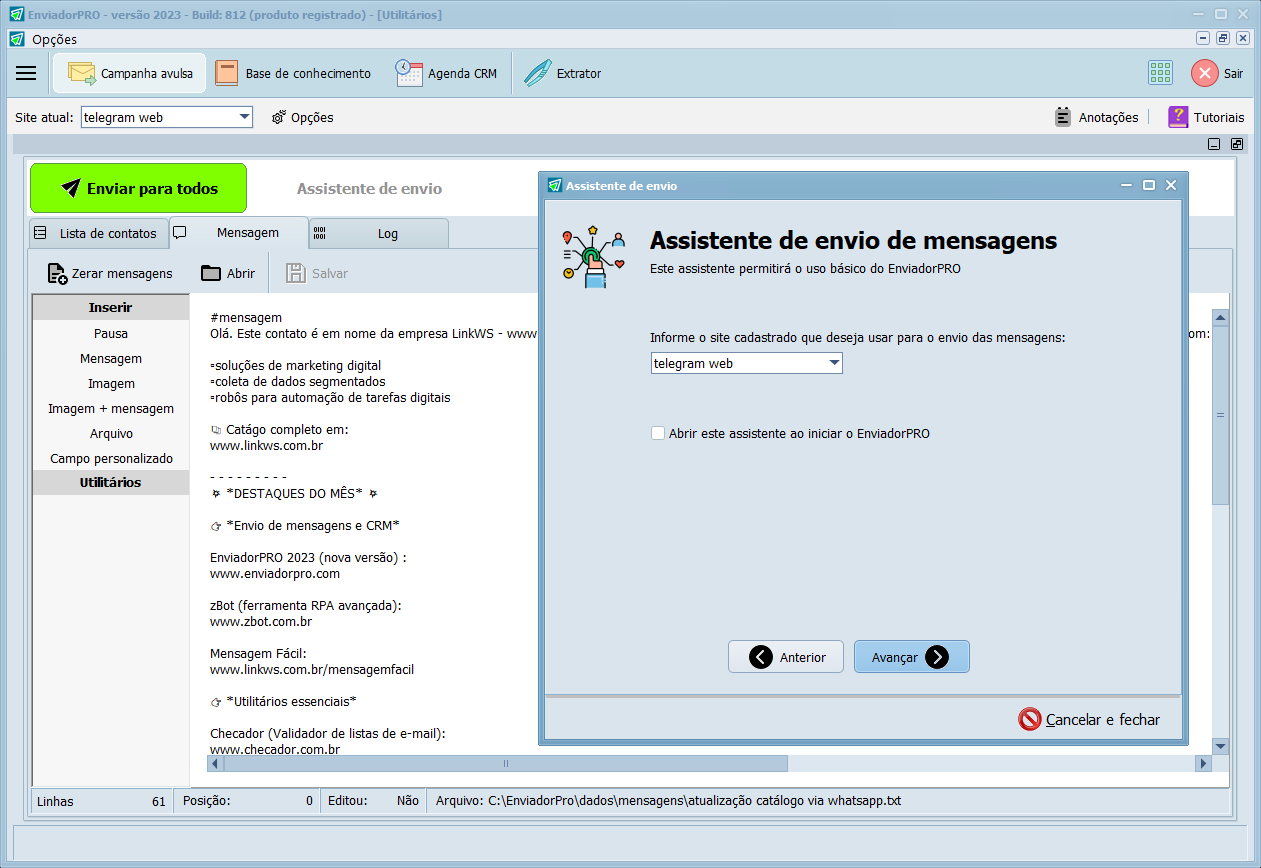Viewport: 1261px width, 868px height.
Task: Insert an Imagem item
Action: tap(111, 383)
